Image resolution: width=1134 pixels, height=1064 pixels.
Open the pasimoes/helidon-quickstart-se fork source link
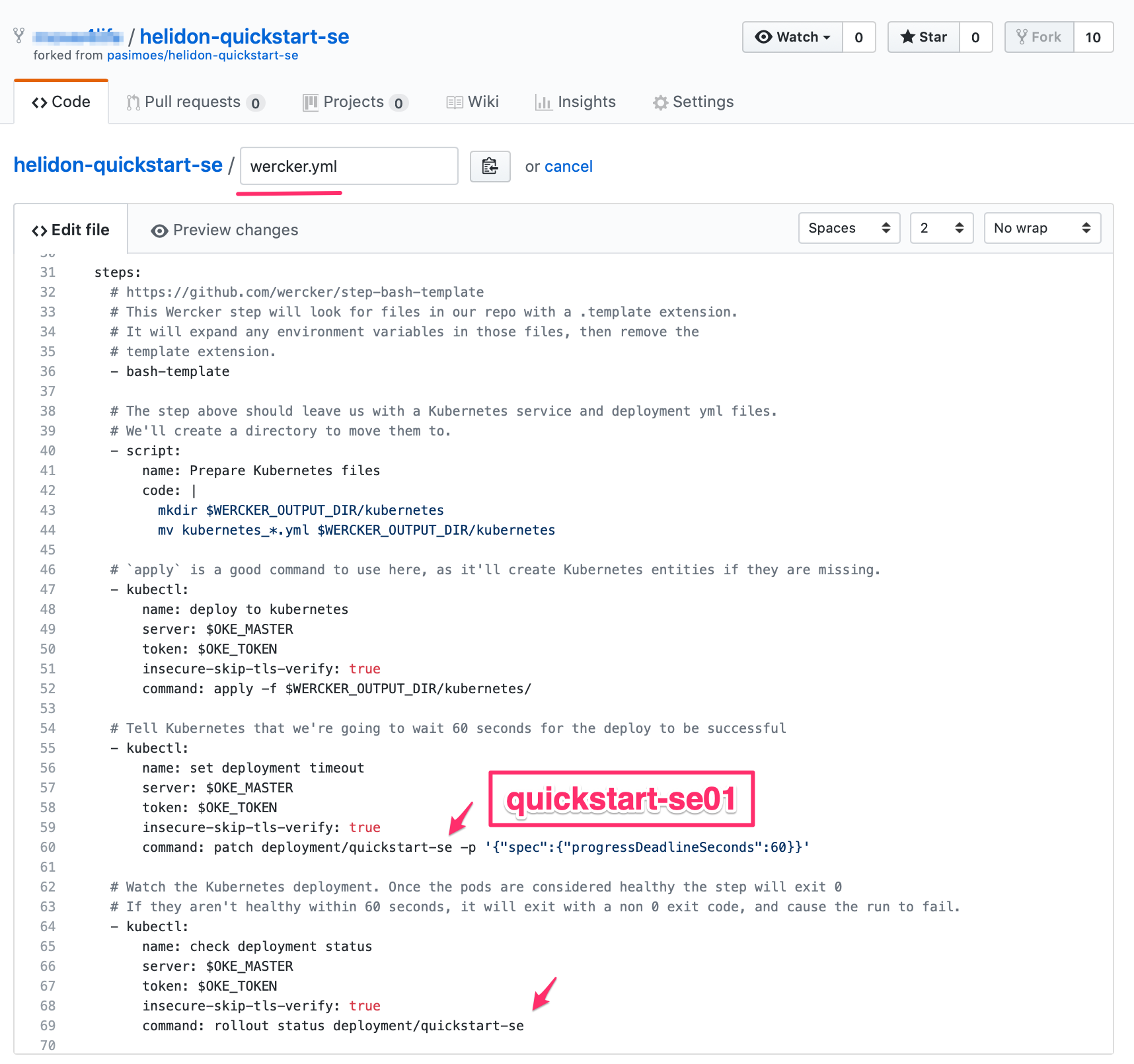pyautogui.click(x=202, y=56)
